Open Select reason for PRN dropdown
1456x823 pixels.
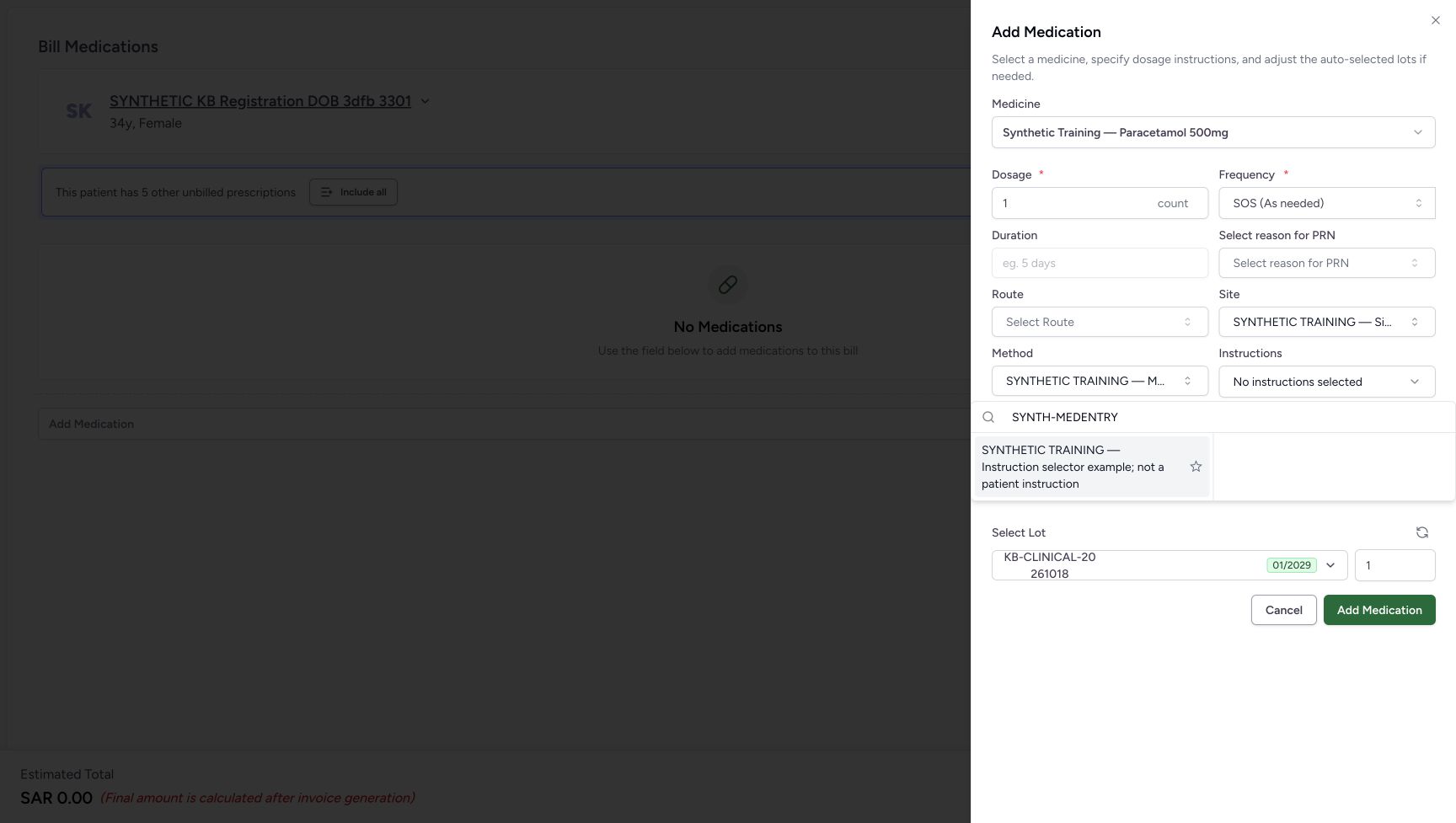coord(1326,263)
